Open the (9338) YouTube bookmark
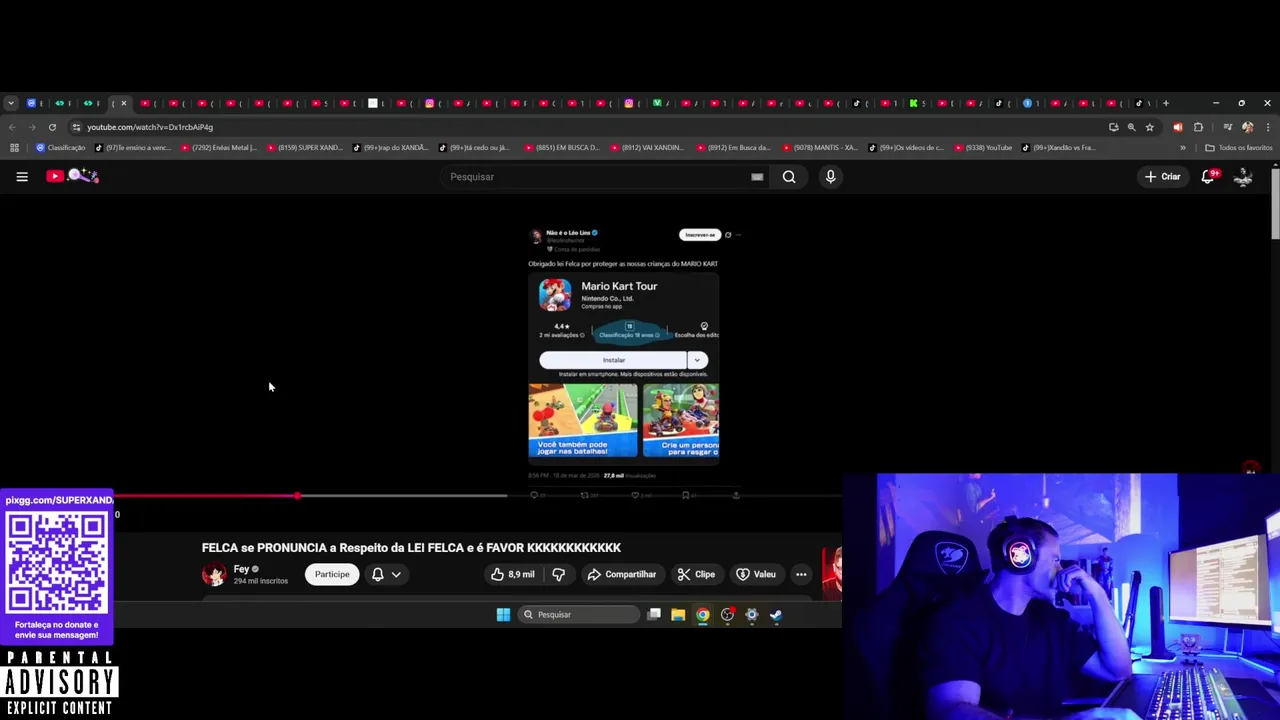1280x720 pixels. 984,148
